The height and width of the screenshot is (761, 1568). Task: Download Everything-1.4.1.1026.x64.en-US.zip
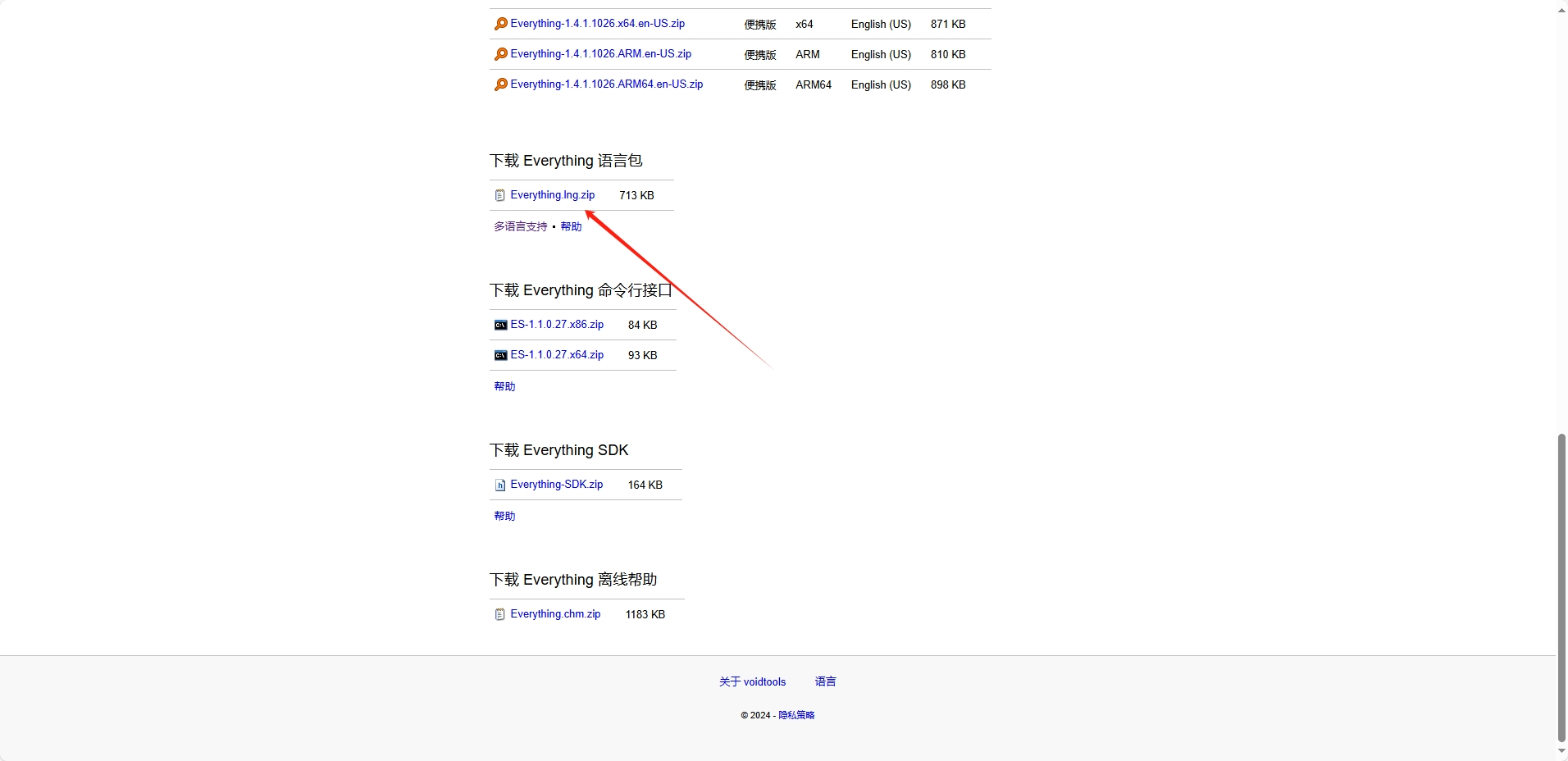(x=597, y=24)
